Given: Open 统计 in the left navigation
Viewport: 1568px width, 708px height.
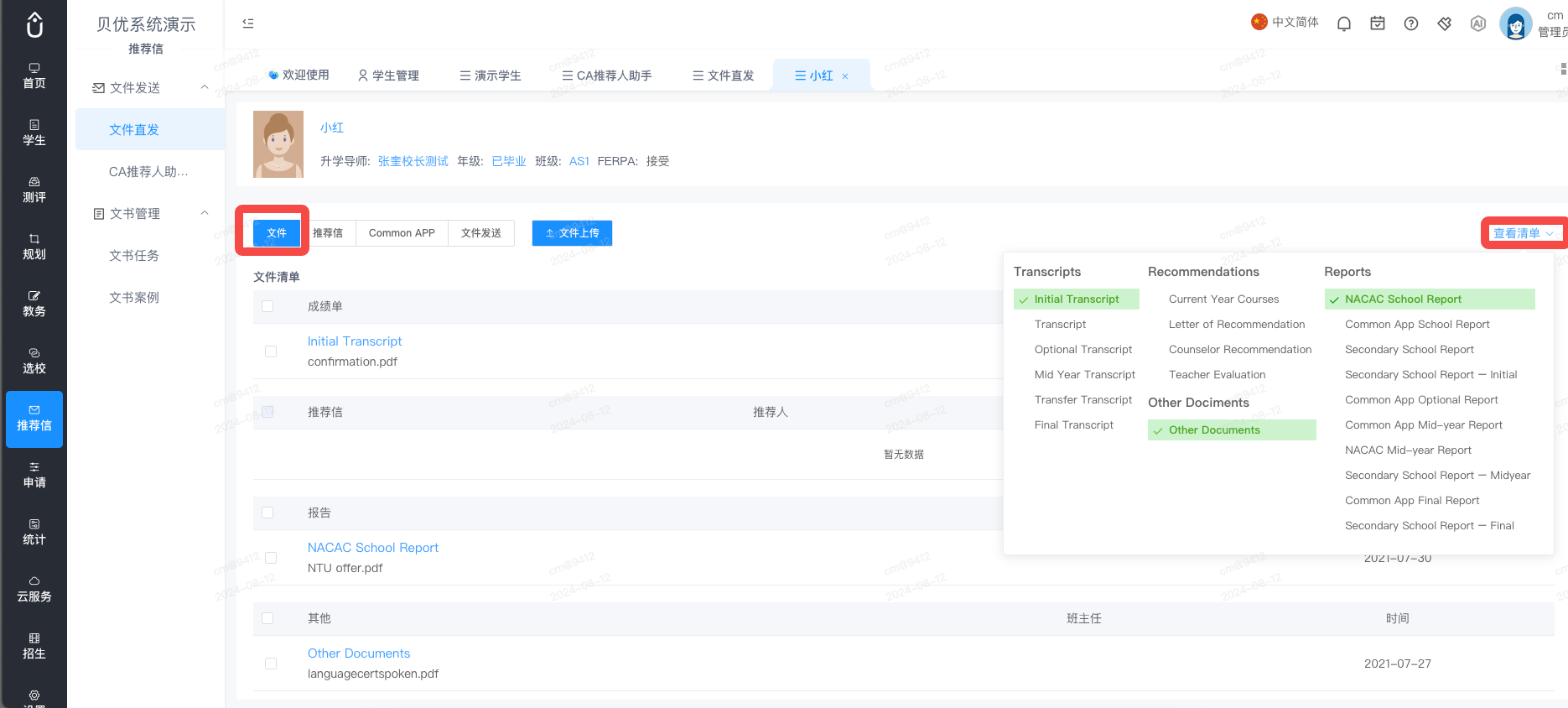Looking at the screenshot, I should point(34,532).
